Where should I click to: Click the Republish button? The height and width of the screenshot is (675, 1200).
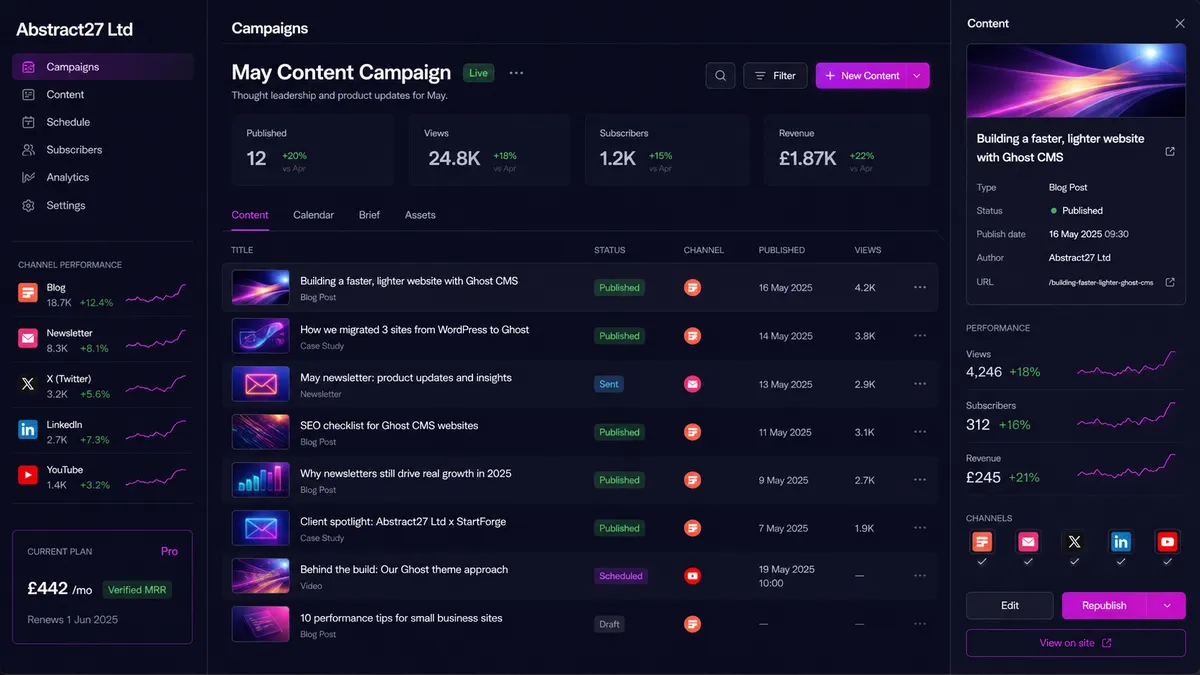[x=1105, y=606]
